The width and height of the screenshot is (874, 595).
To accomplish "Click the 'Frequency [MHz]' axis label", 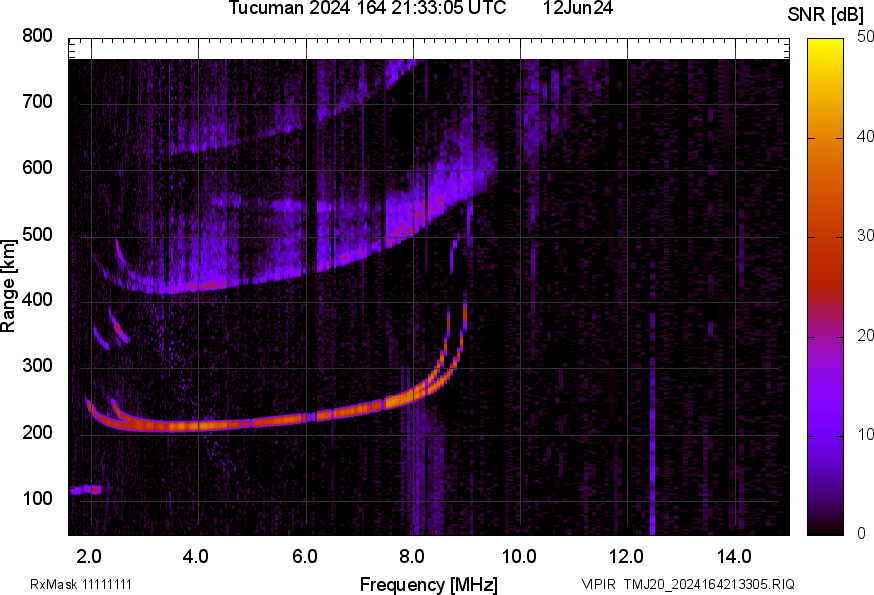I will pyautogui.click(x=429, y=585).
